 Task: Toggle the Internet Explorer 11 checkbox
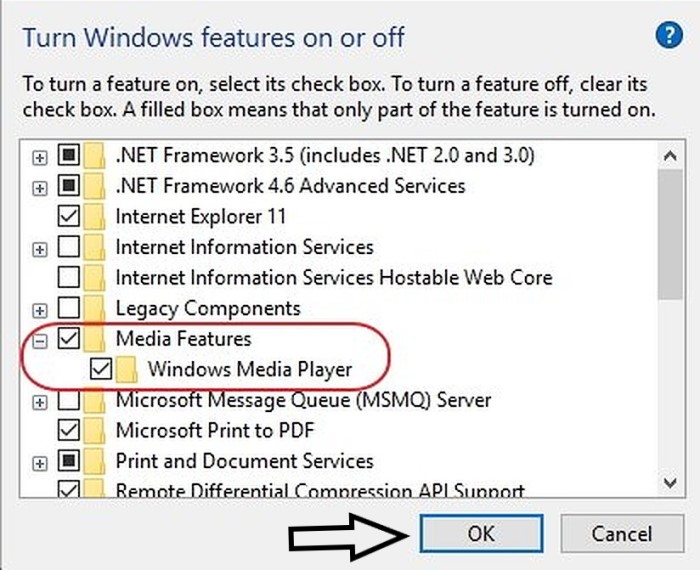pyautogui.click(x=69, y=216)
